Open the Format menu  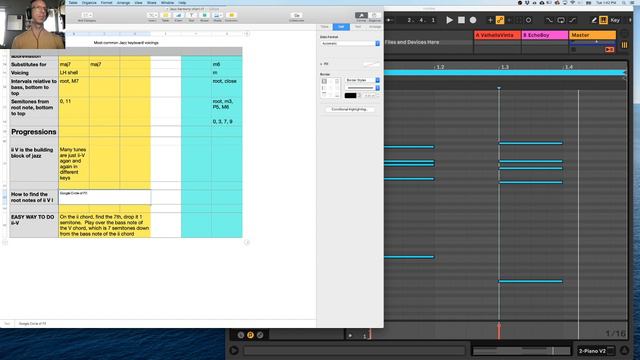pos(107,2)
